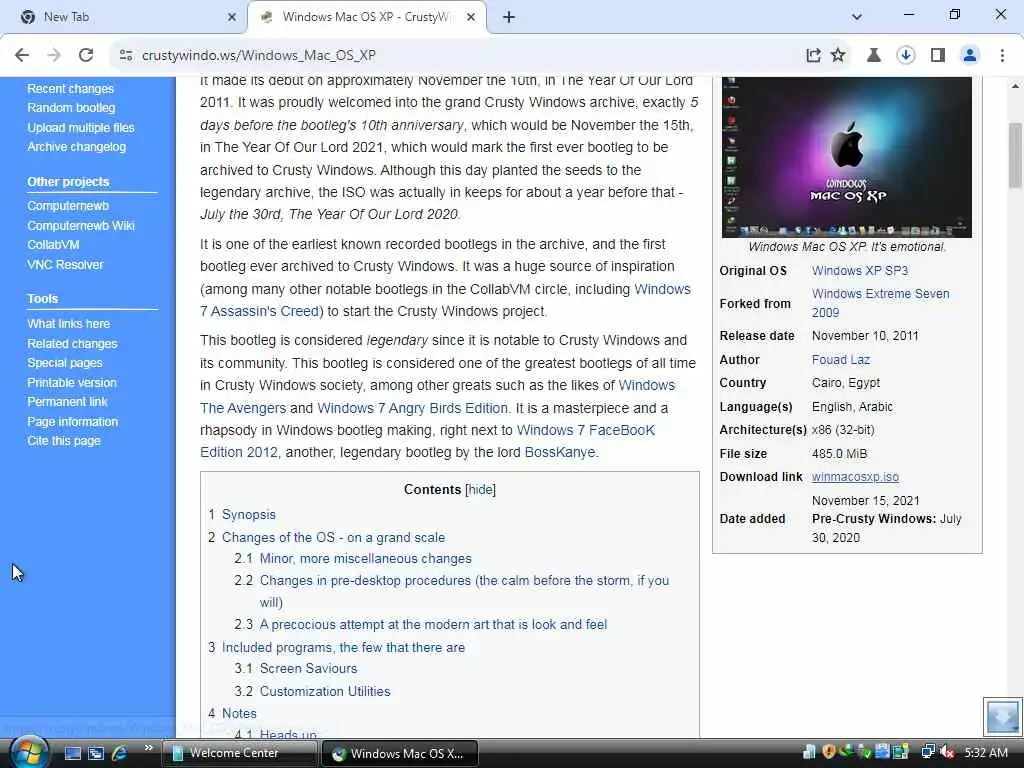Open Archive changelog link
1024x768 pixels.
pos(76,147)
